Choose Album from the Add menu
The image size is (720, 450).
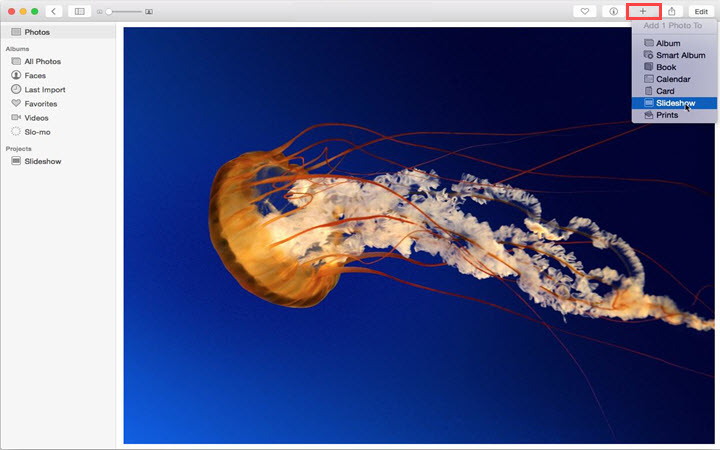(674, 43)
